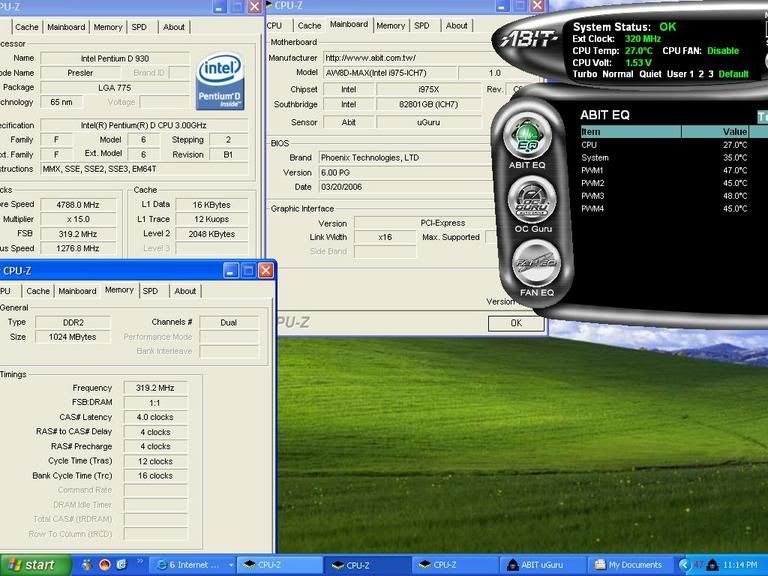This screenshot has width=768, height=576.
Task: Select Quiet profile in uGuru
Action: pos(648,74)
